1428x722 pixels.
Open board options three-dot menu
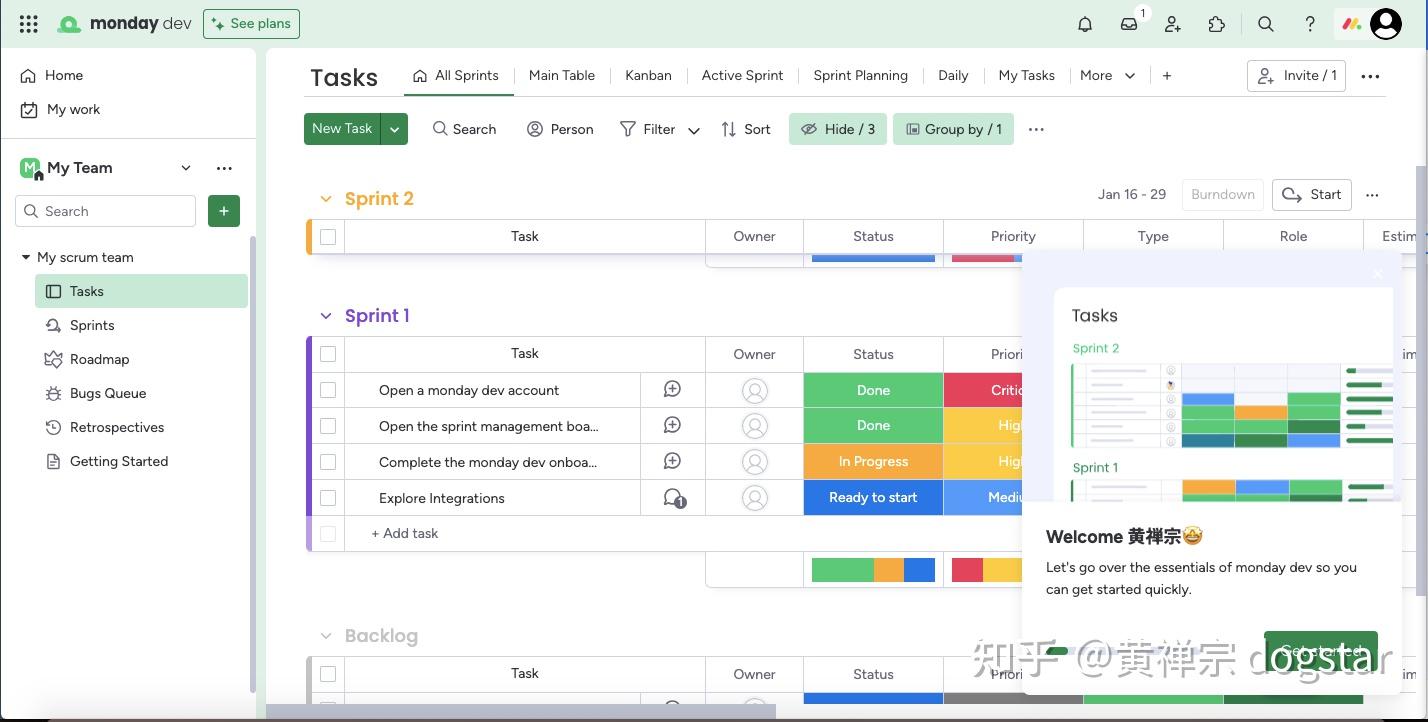point(1371,76)
